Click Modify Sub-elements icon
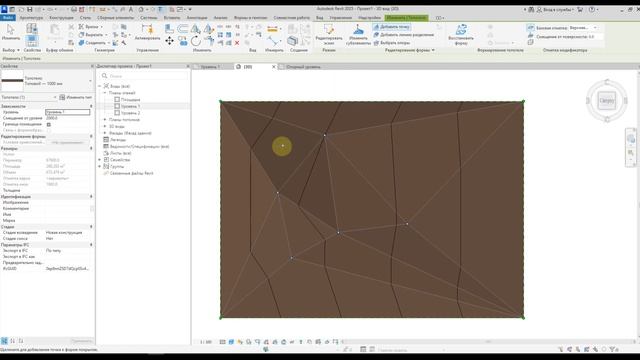 pos(358,29)
